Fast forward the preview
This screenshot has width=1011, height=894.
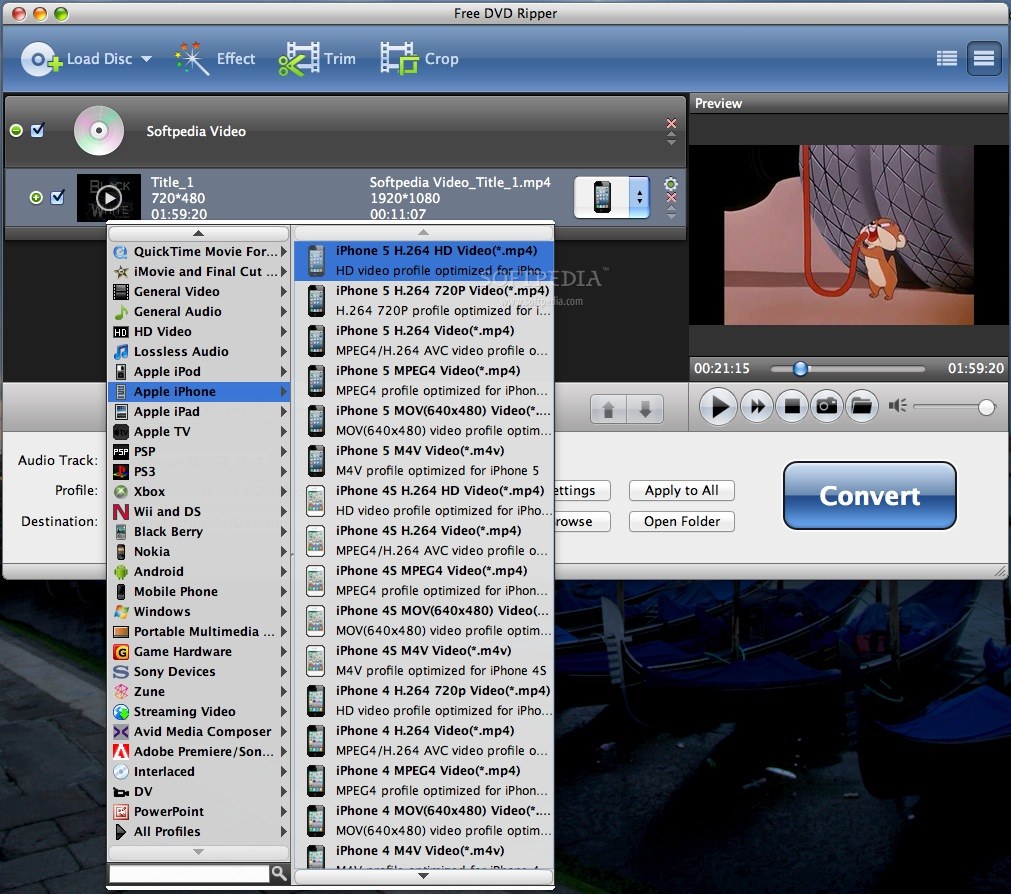[756, 407]
